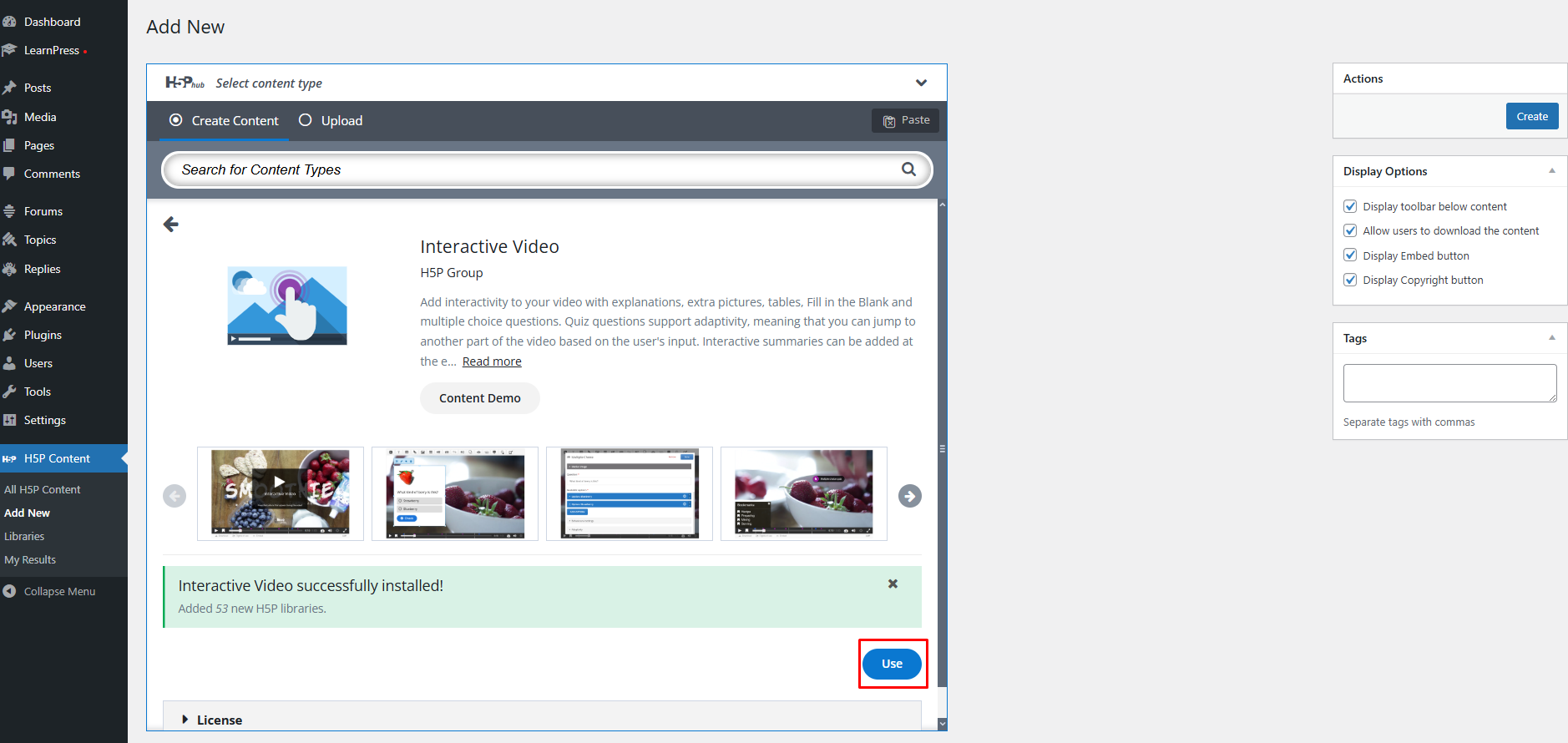Click the Use button

tap(892, 664)
